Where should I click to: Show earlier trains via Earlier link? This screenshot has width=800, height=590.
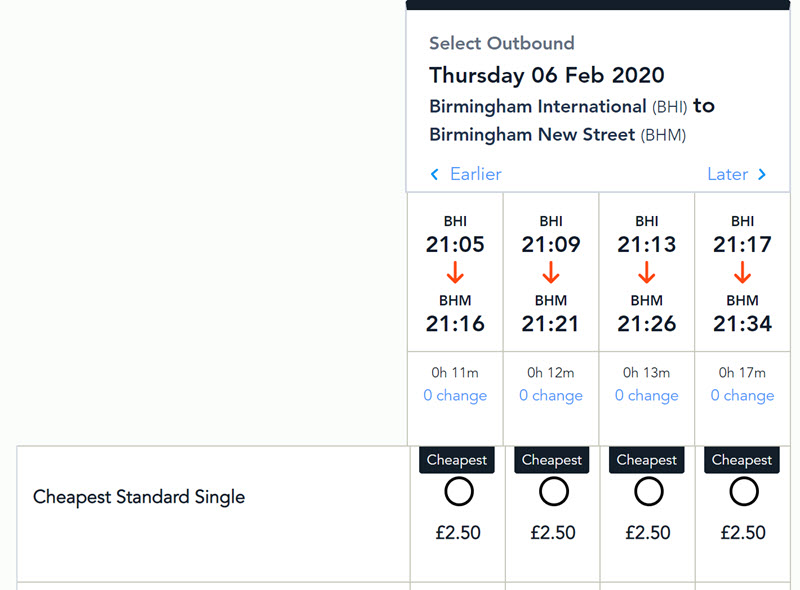pos(476,175)
